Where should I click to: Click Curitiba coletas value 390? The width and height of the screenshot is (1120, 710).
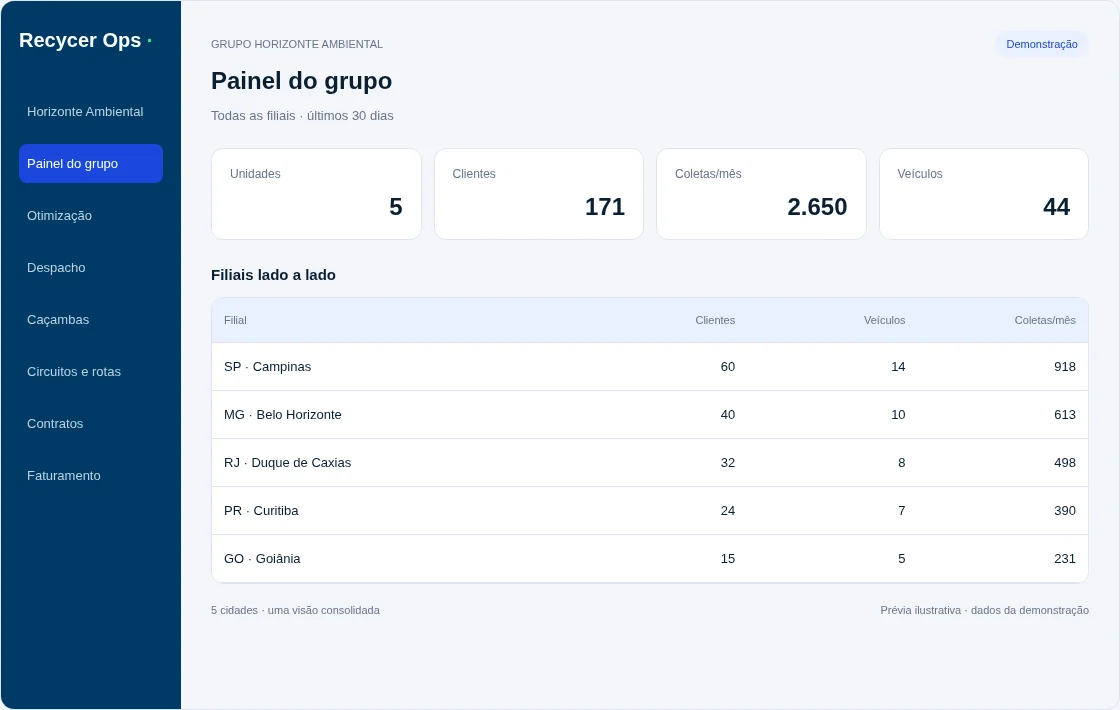(1065, 511)
